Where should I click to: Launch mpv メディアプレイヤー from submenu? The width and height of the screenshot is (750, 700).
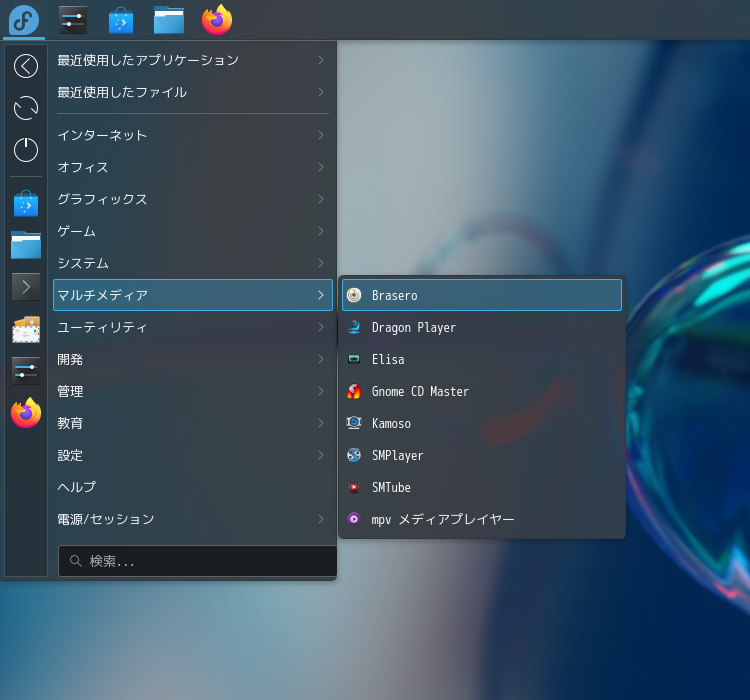click(x=482, y=519)
